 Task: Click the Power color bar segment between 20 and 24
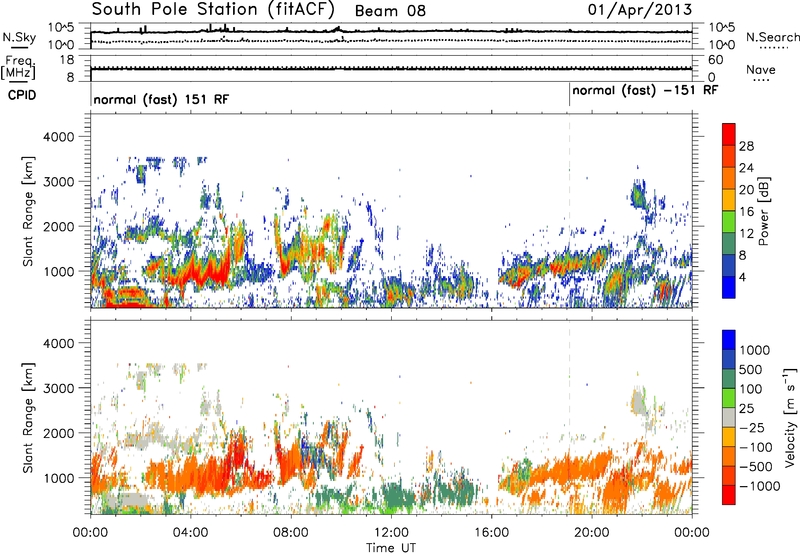click(729, 178)
